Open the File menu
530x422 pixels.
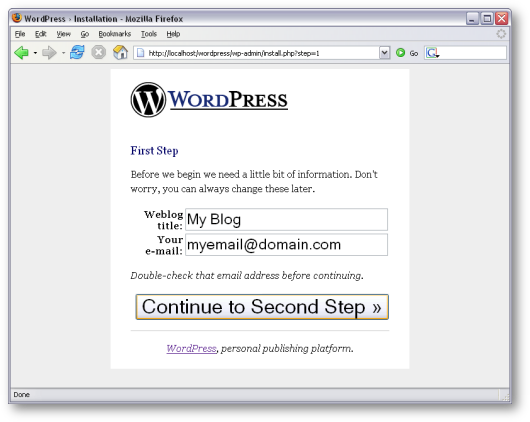coord(20,34)
